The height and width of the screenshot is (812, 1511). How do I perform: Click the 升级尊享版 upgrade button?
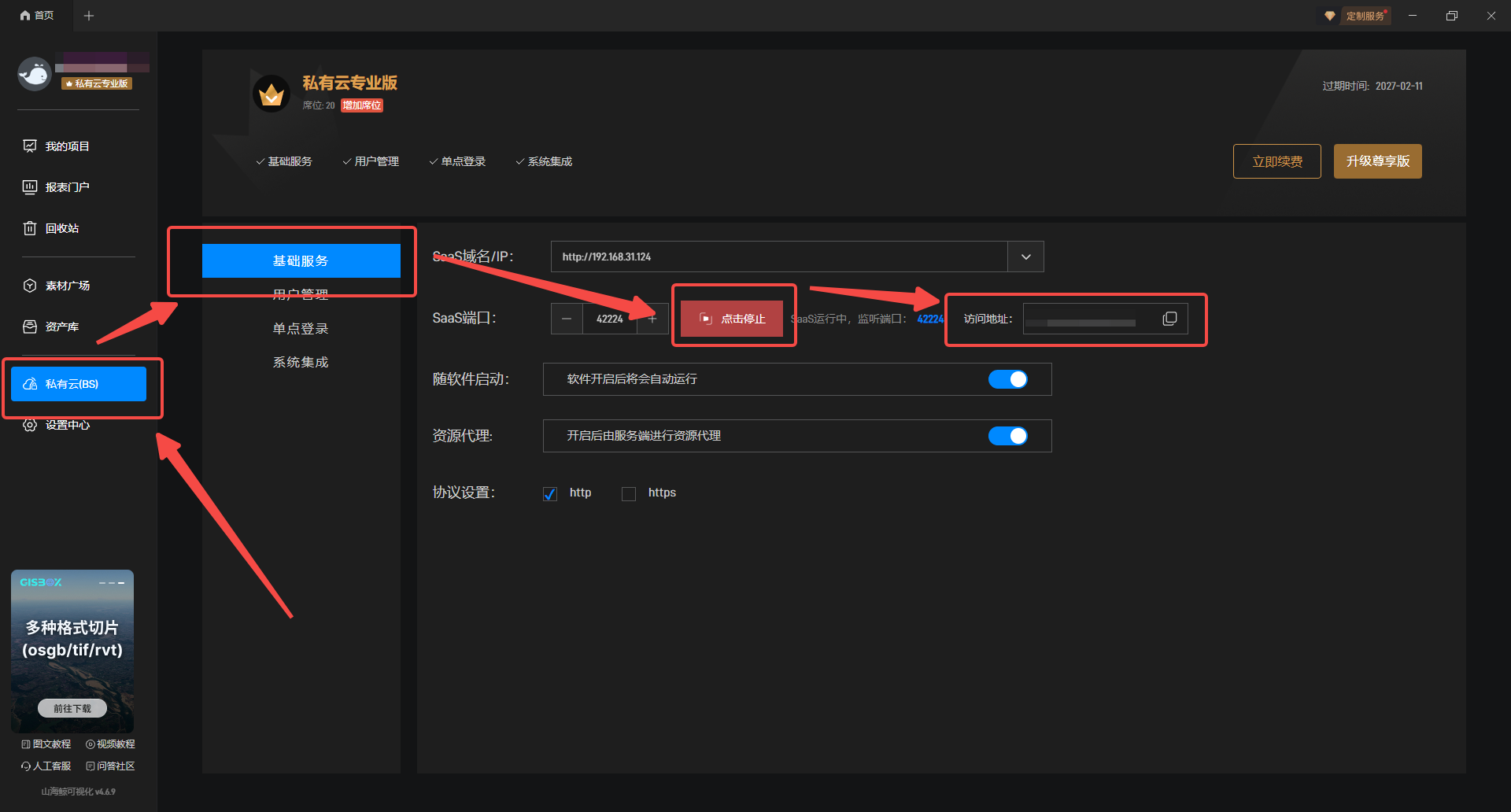click(x=1377, y=161)
